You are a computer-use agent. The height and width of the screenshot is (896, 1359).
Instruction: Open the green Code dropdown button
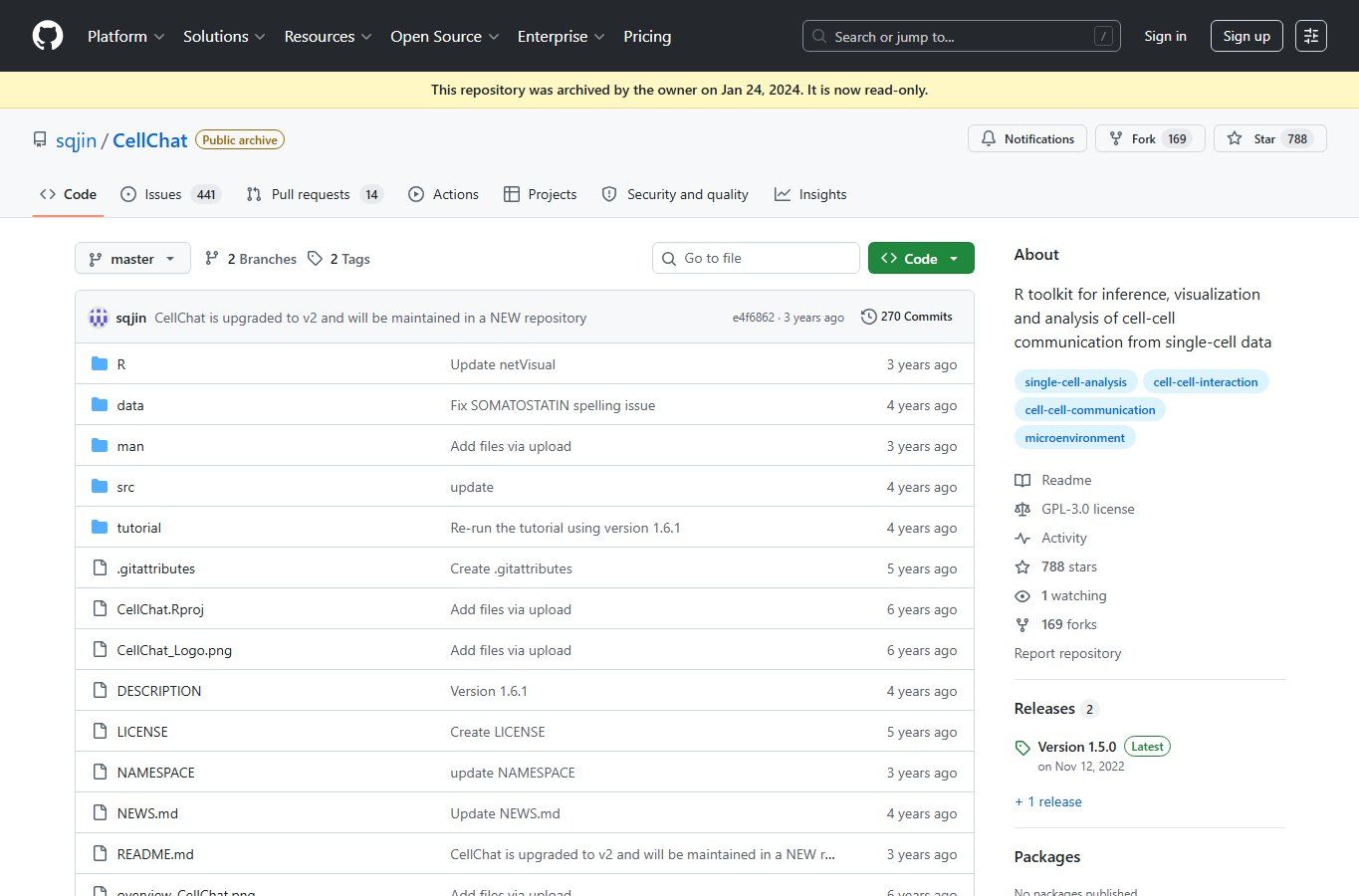pyautogui.click(x=921, y=259)
